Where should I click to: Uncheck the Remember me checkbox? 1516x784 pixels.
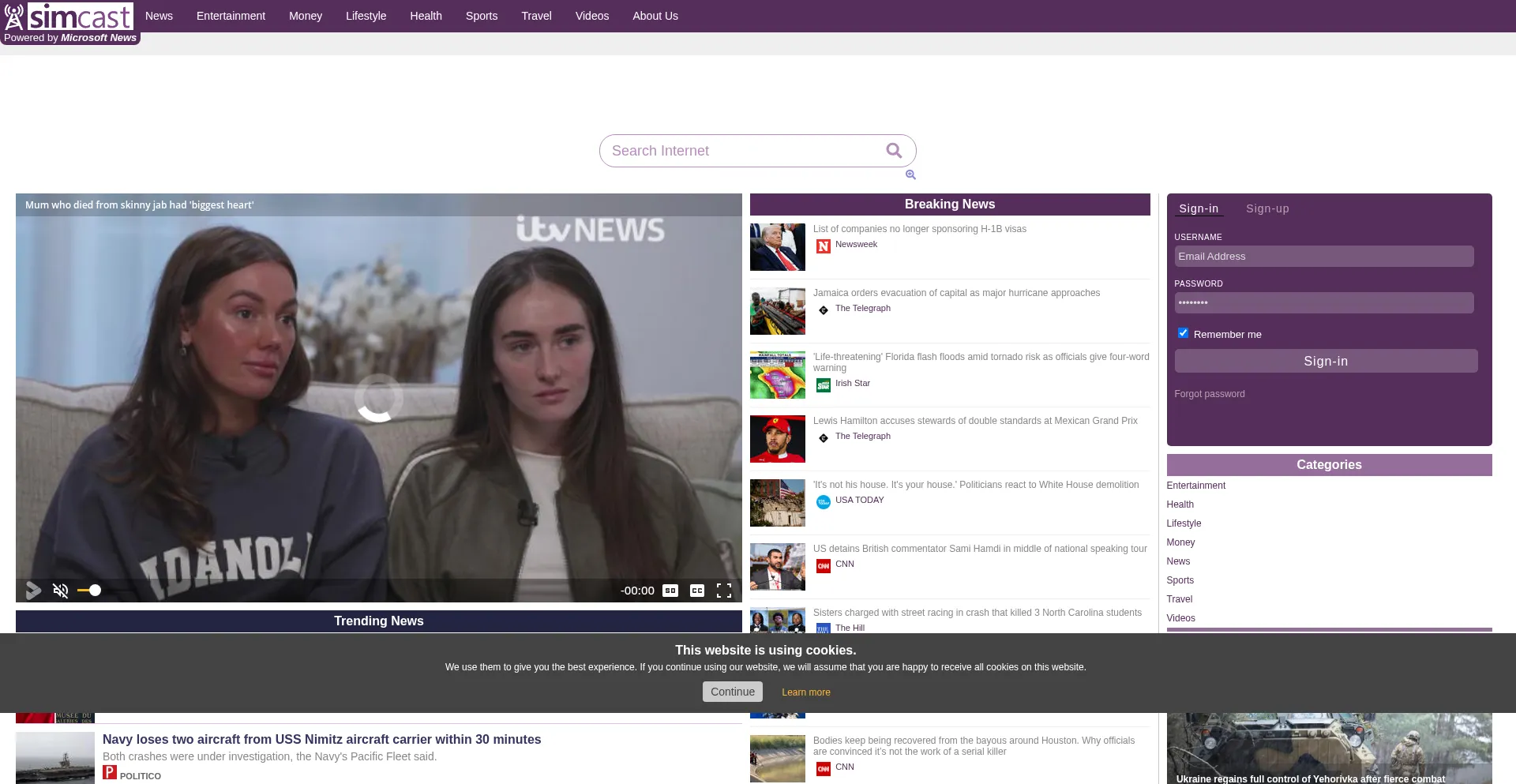[1183, 333]
